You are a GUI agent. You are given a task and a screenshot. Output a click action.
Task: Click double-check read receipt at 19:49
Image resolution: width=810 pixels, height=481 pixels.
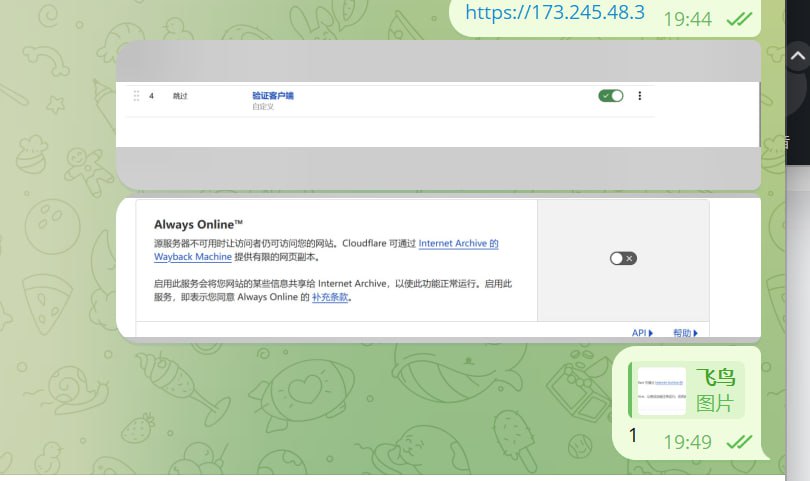click(x=739, y=441)
